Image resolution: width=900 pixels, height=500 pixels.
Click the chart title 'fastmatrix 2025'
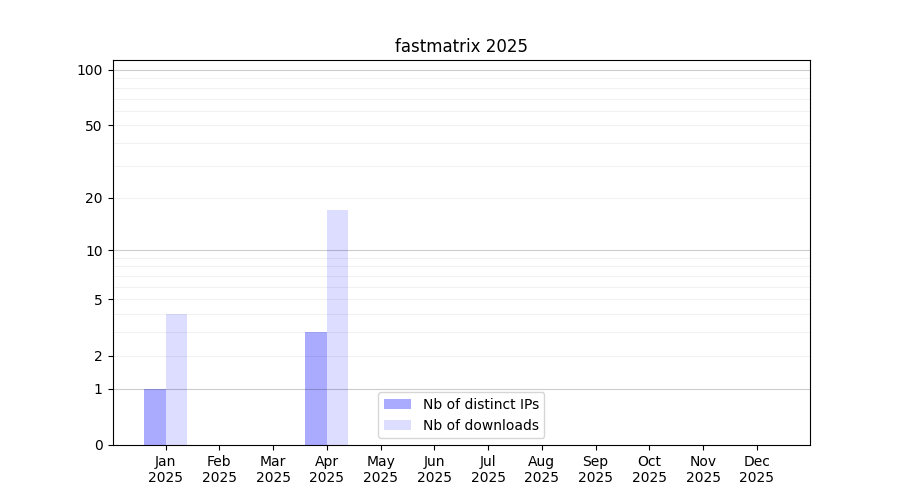pos(461,46)
